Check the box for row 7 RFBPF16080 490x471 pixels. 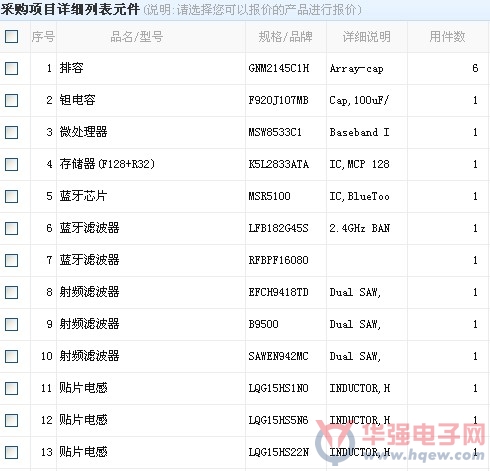[x=11, y=260]
